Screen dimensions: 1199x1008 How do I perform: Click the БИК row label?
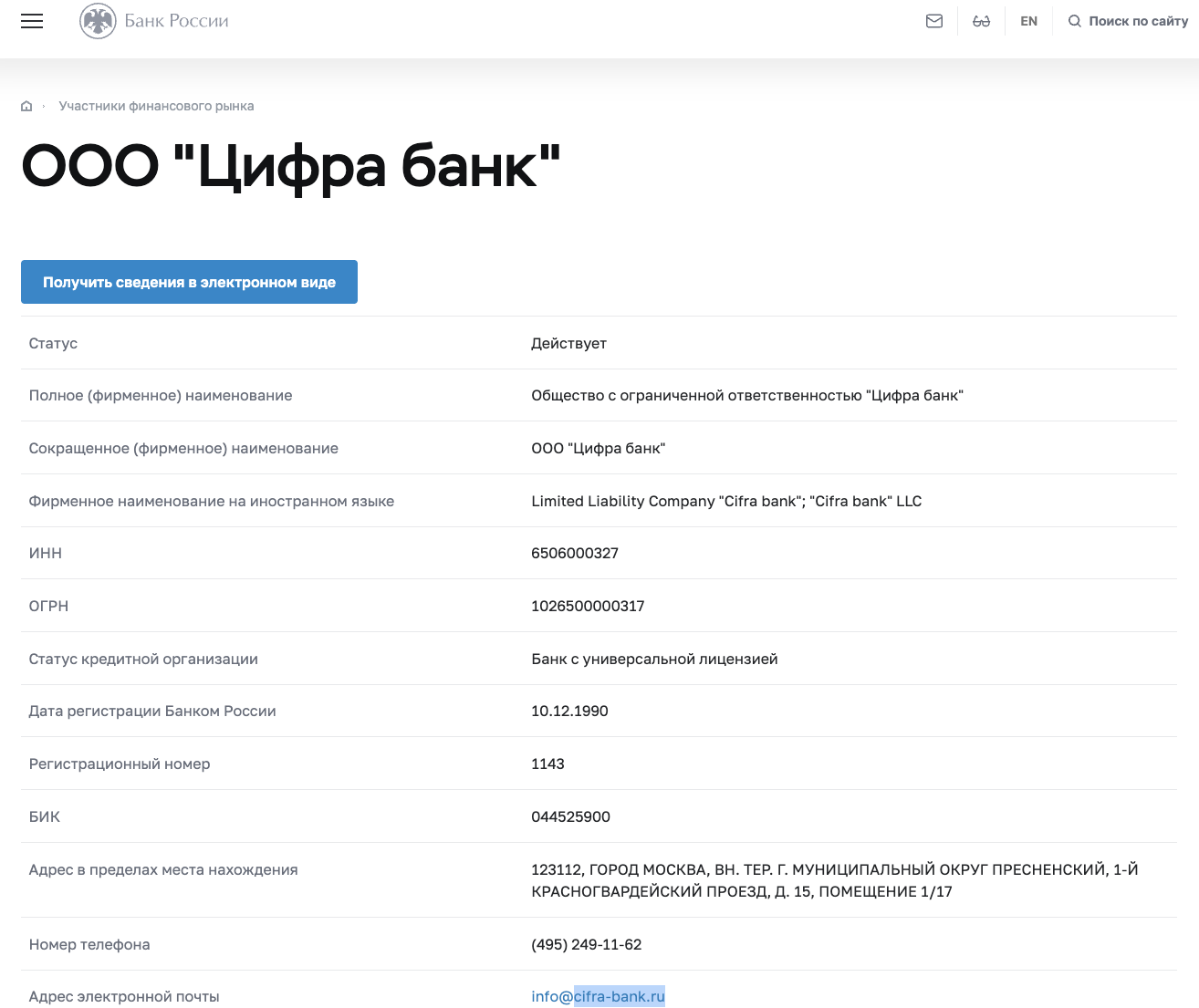[45, 816]
